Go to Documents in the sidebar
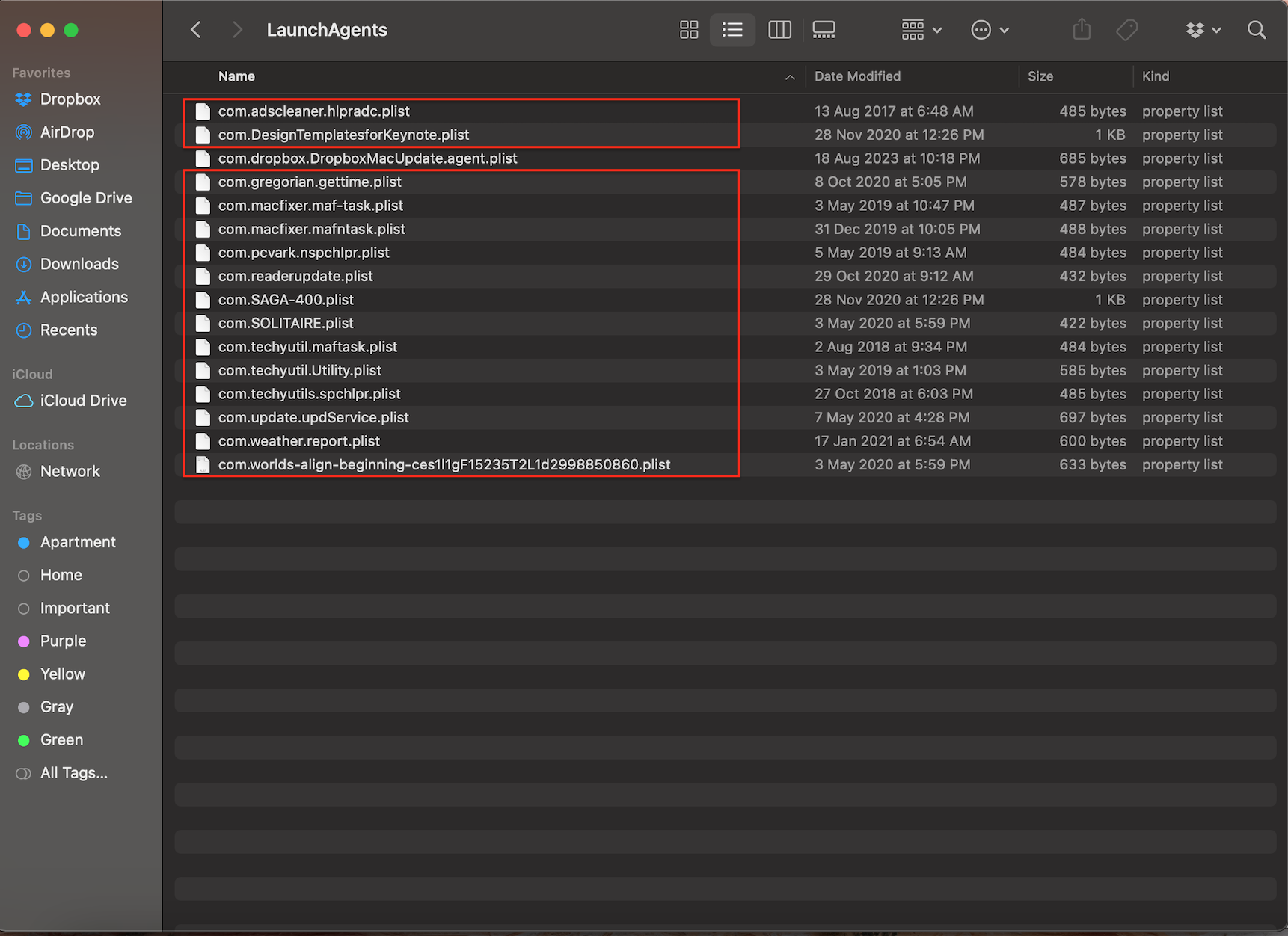Image resolution: width=1288 pixels, height=936 pixels. point(81,230)
